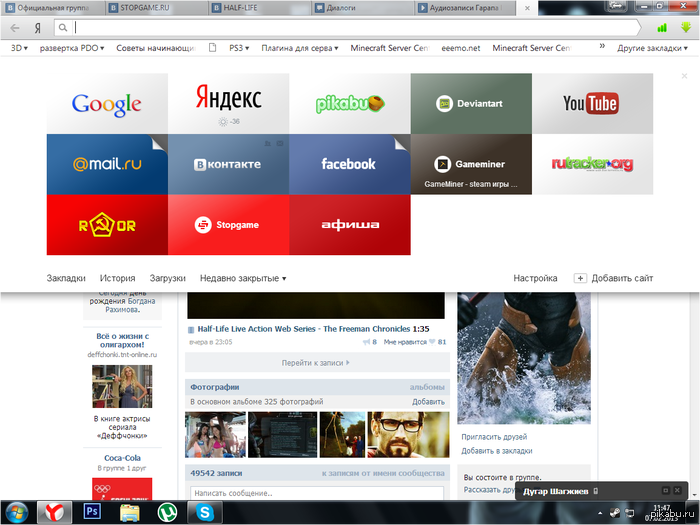Click Пригласить друзей link
This screenshot has width=700, height=525.
(x=494, y=437)
